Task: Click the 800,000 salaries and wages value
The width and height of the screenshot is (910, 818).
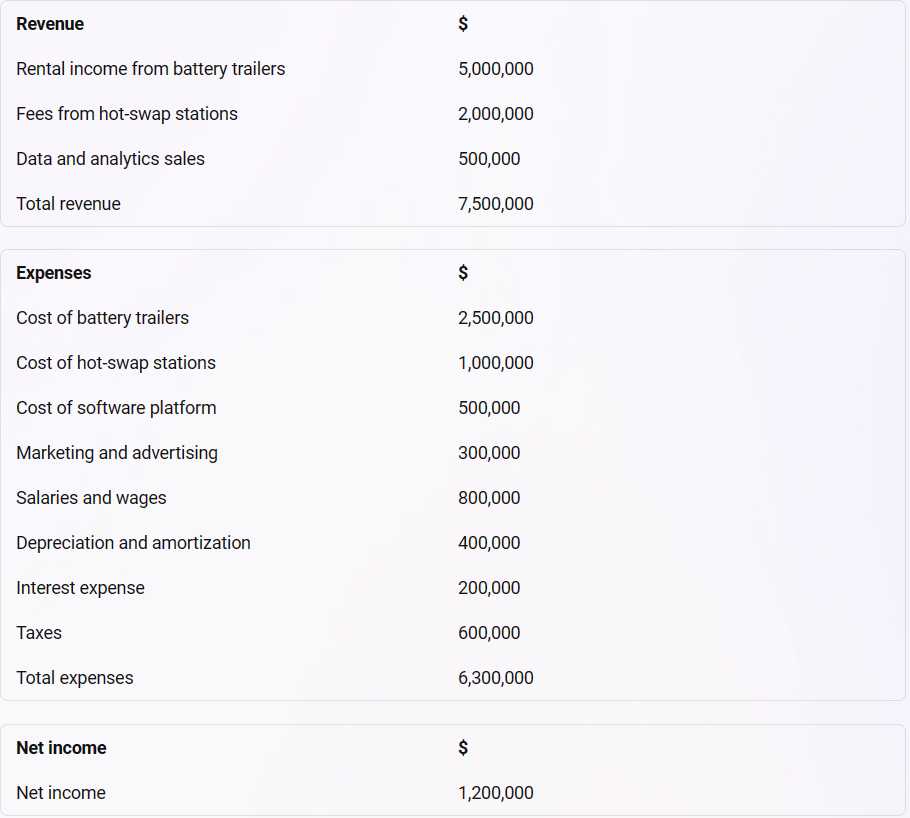Action: click(x=489, y=498)
